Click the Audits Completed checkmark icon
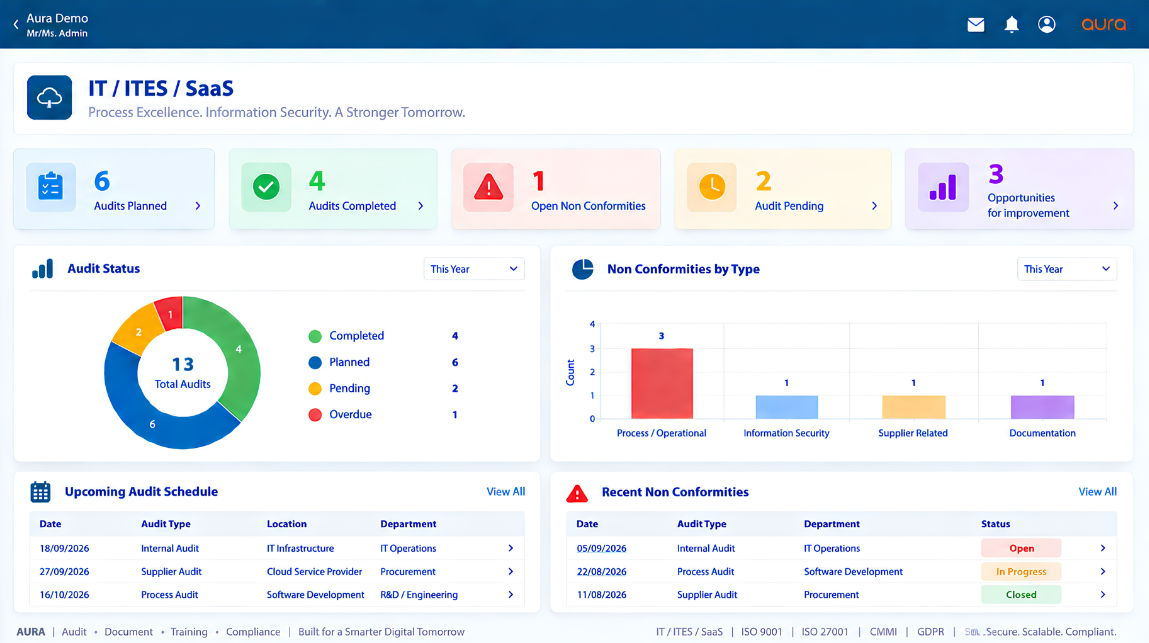The width and height of the screenshot is (1149, 643). [x=266, y=188]
